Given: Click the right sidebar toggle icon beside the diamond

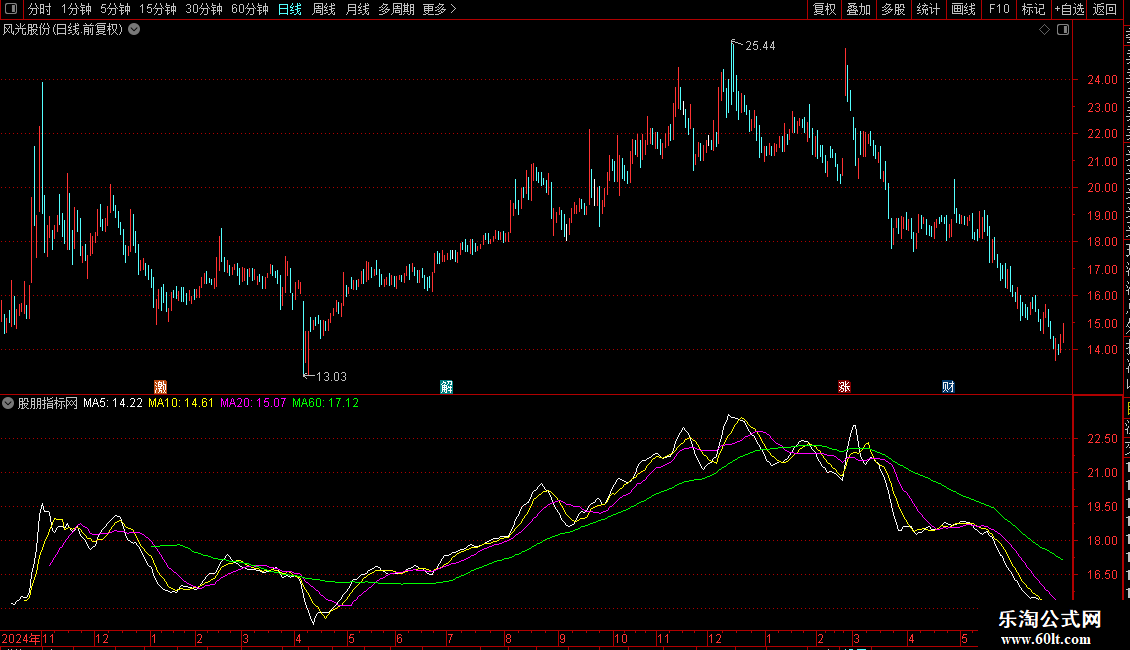Looking at the screenshot, I should (1063, 30).
